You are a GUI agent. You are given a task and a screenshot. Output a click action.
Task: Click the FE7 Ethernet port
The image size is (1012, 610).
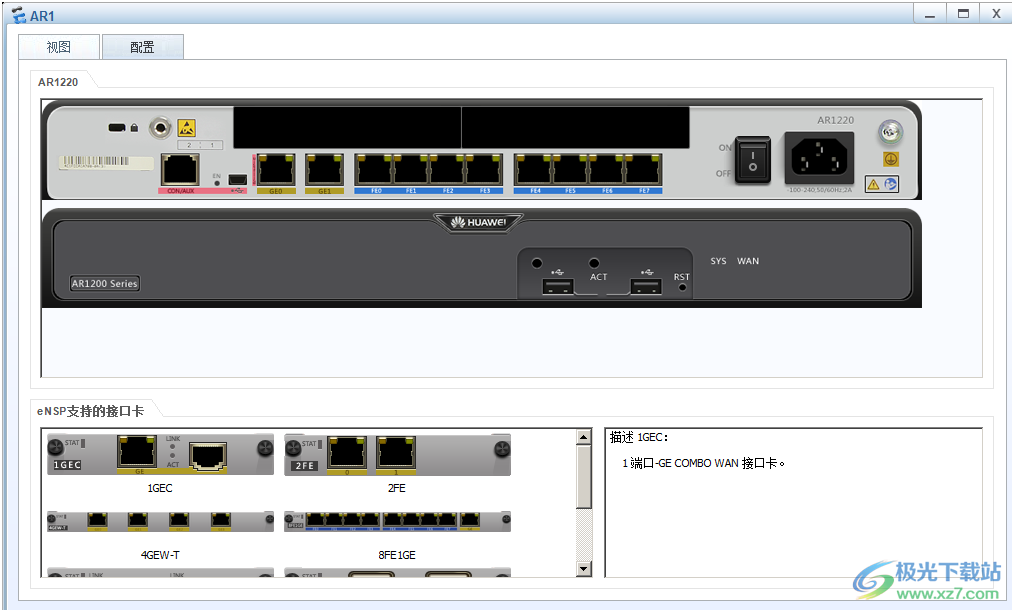(643, 170)
